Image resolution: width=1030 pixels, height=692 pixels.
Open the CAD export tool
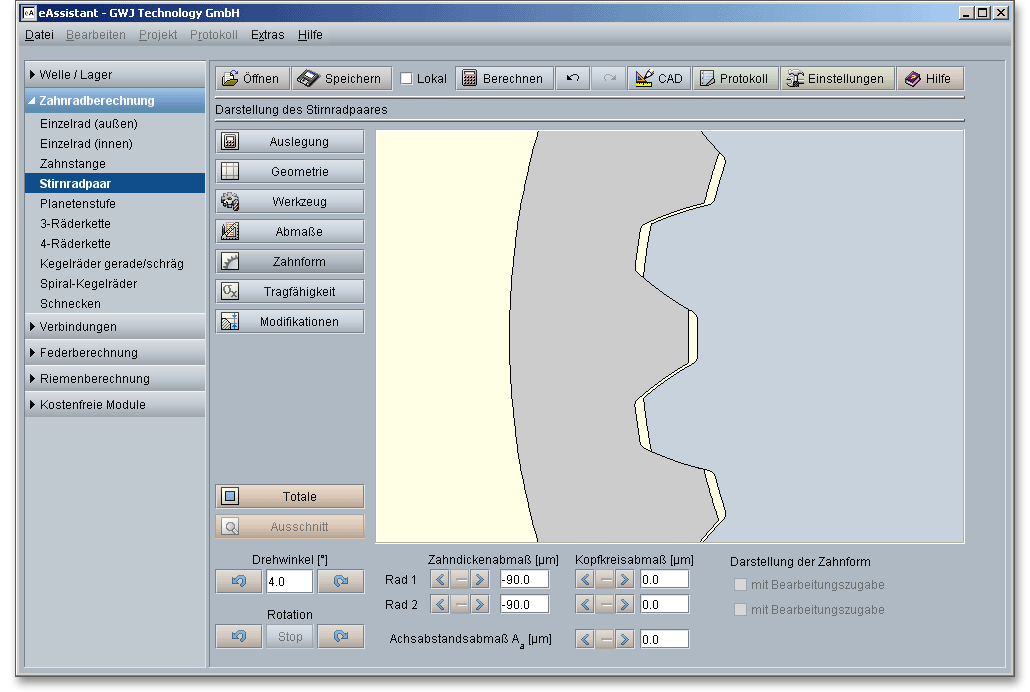click(660, 79)
